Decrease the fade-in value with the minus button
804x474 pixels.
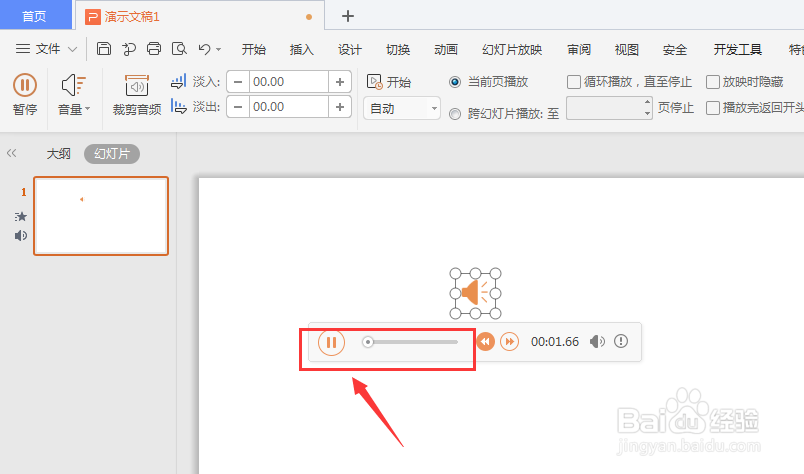(238, 82)
